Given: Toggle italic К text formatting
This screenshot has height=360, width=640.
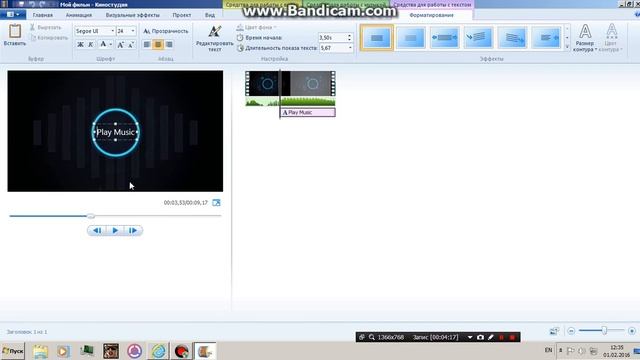Looking at the screenshot, I should (91, 44).
